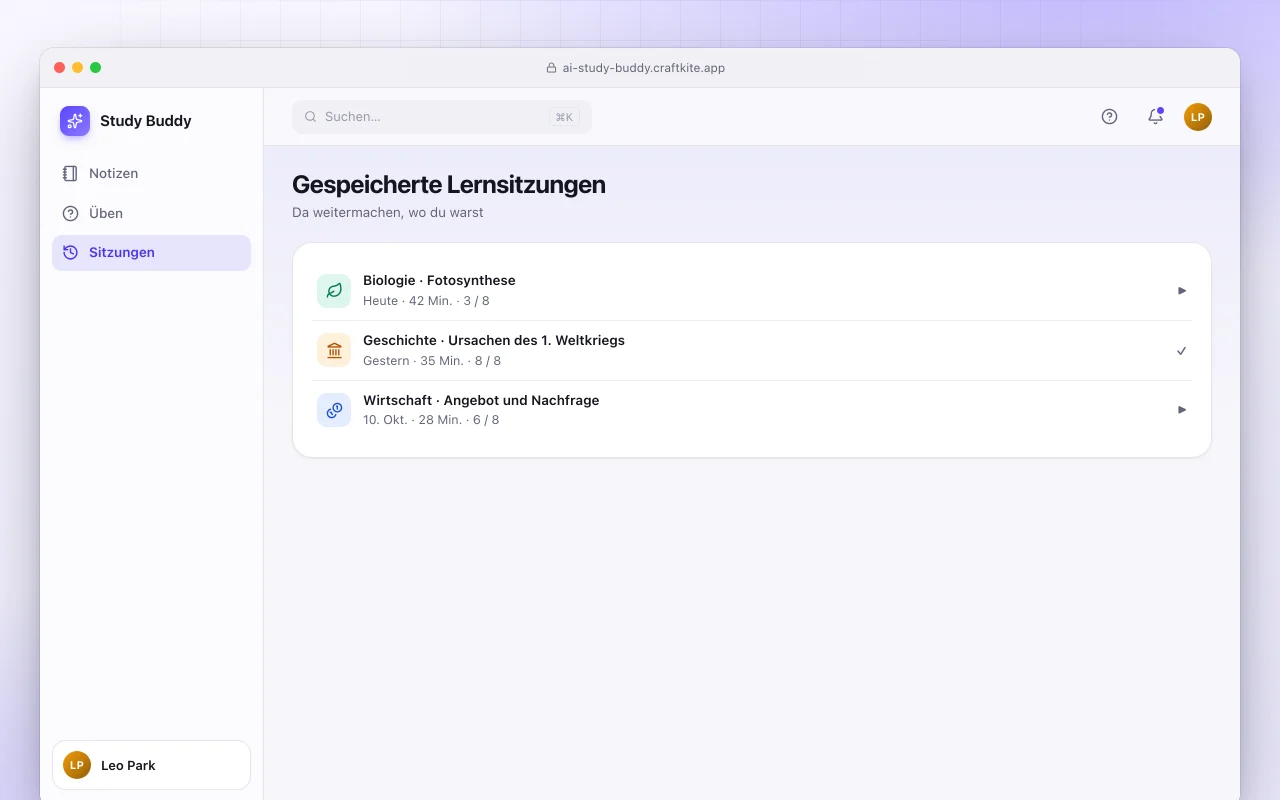This screenshot has height=800, width=1280.
Task: Select the Sitzungen sidebar item
Action: (151, 253)
